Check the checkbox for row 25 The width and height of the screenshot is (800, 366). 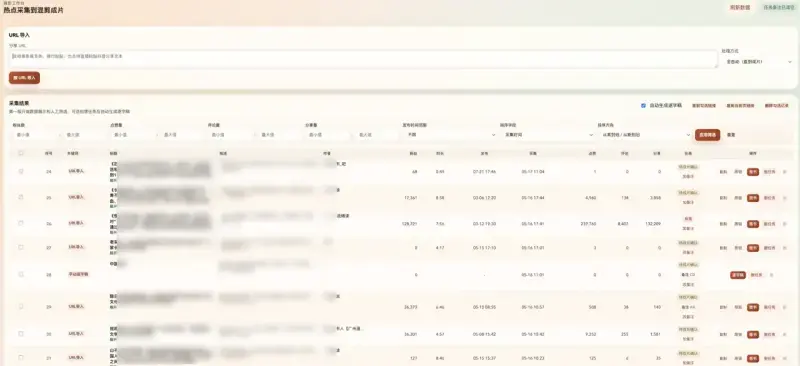pos(21,197)
